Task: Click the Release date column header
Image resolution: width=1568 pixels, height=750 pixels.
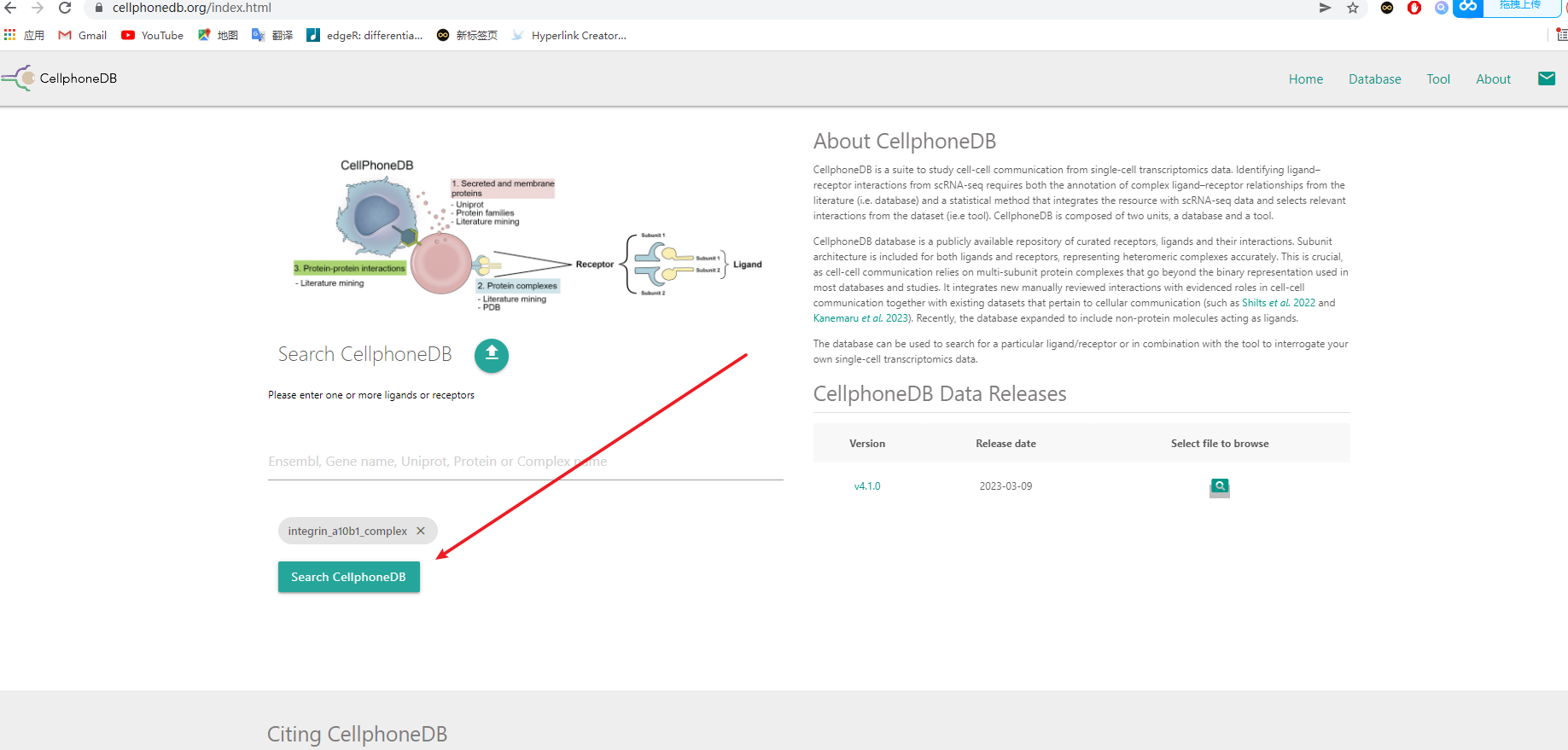Action: pos(1006,444)
